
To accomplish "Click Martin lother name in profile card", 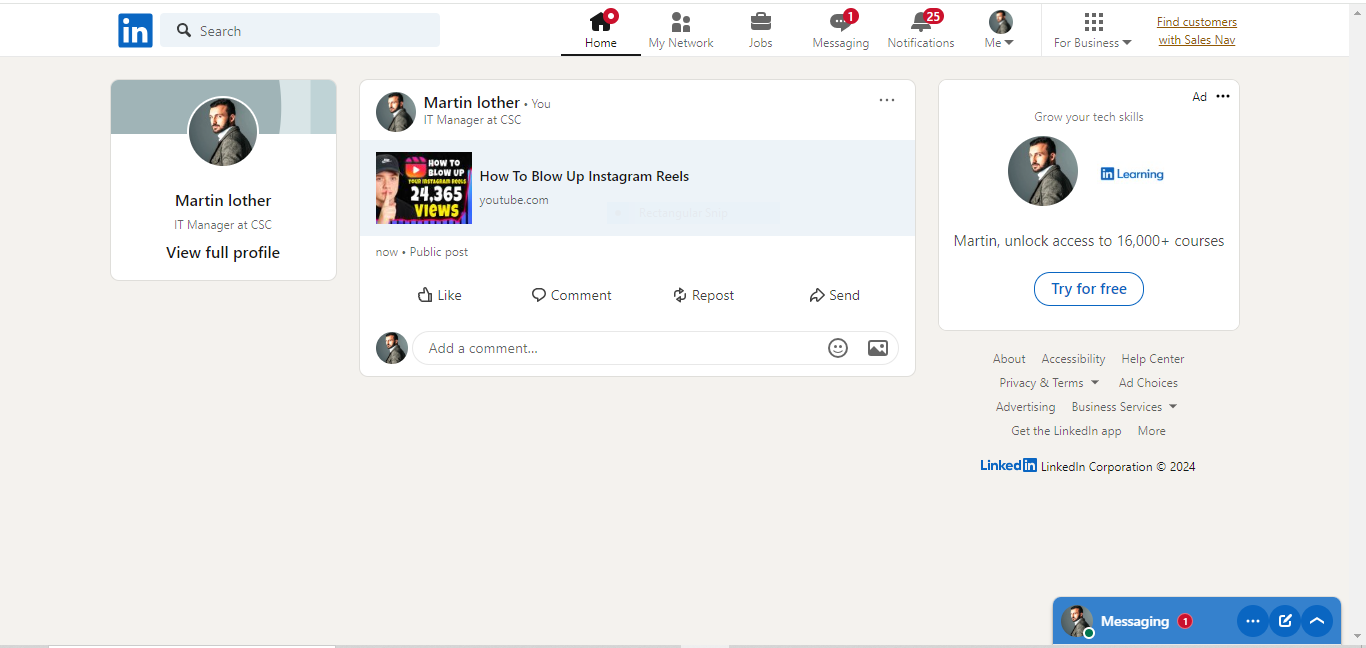I will coord(223,201).
